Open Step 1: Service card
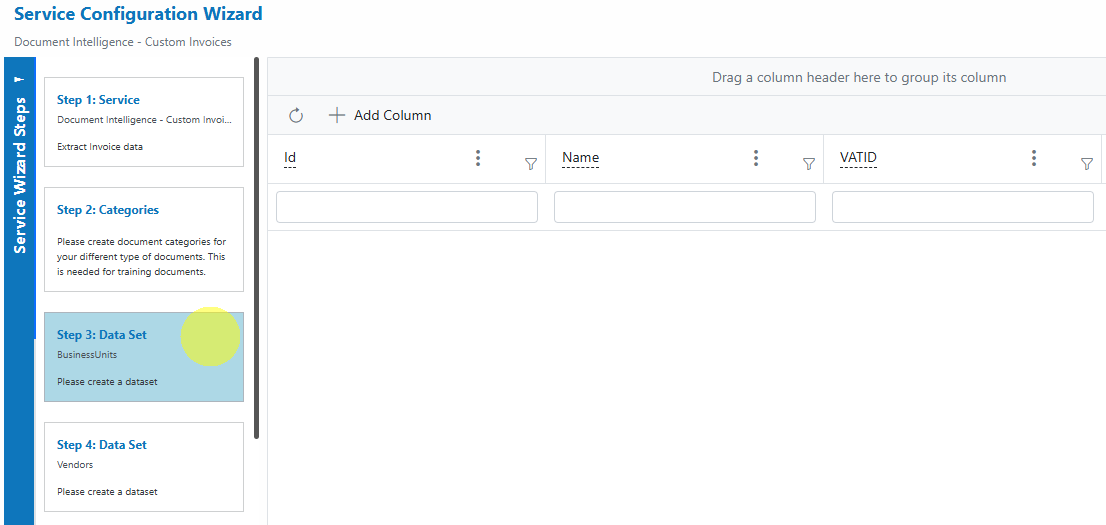The image size is (1106, 525). [144, 122]
